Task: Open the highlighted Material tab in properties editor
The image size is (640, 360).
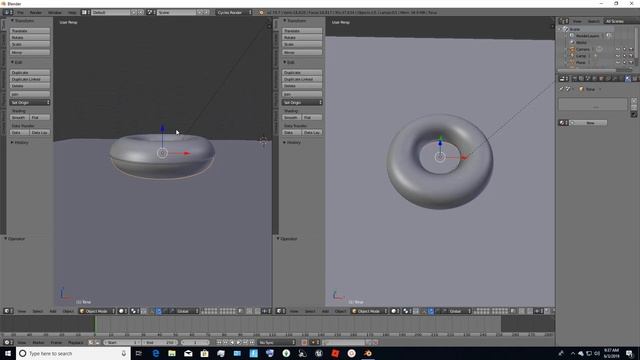Action: click(x=628, y=78)
